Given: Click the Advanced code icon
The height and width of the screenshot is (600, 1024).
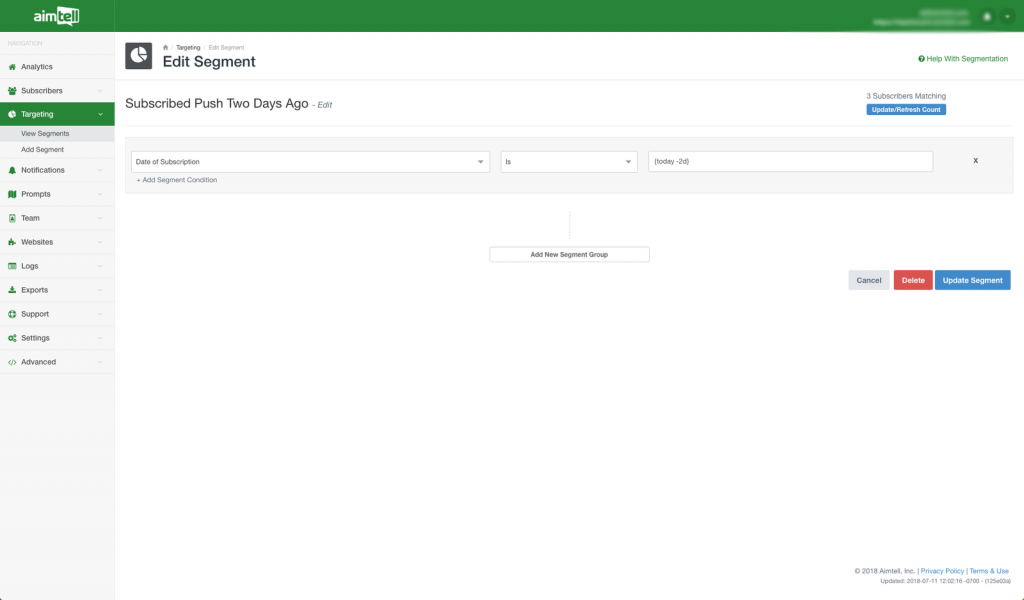Looking at the screenshot, I should (x=12, y=362).
